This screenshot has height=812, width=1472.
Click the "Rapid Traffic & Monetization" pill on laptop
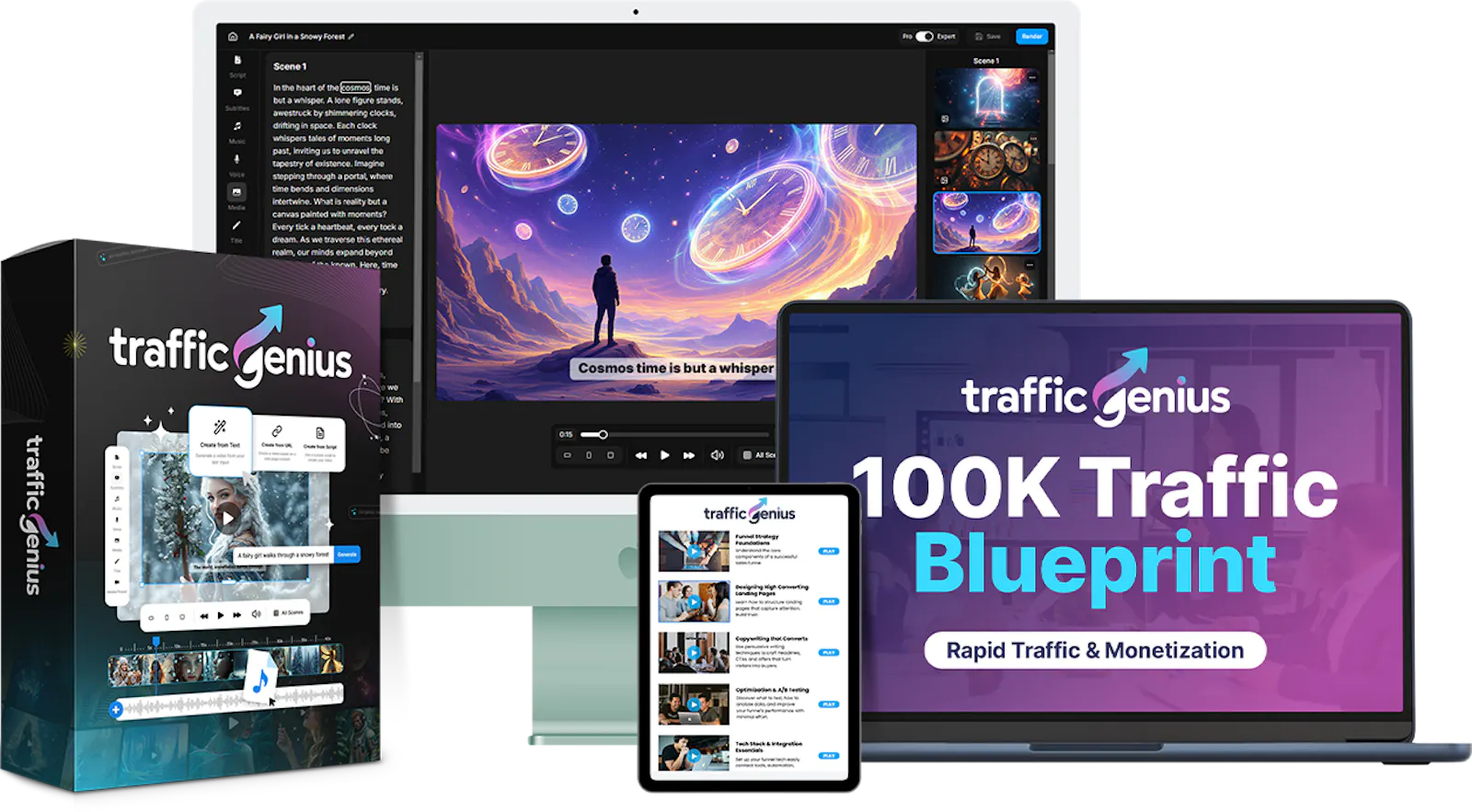point(1095,650)
